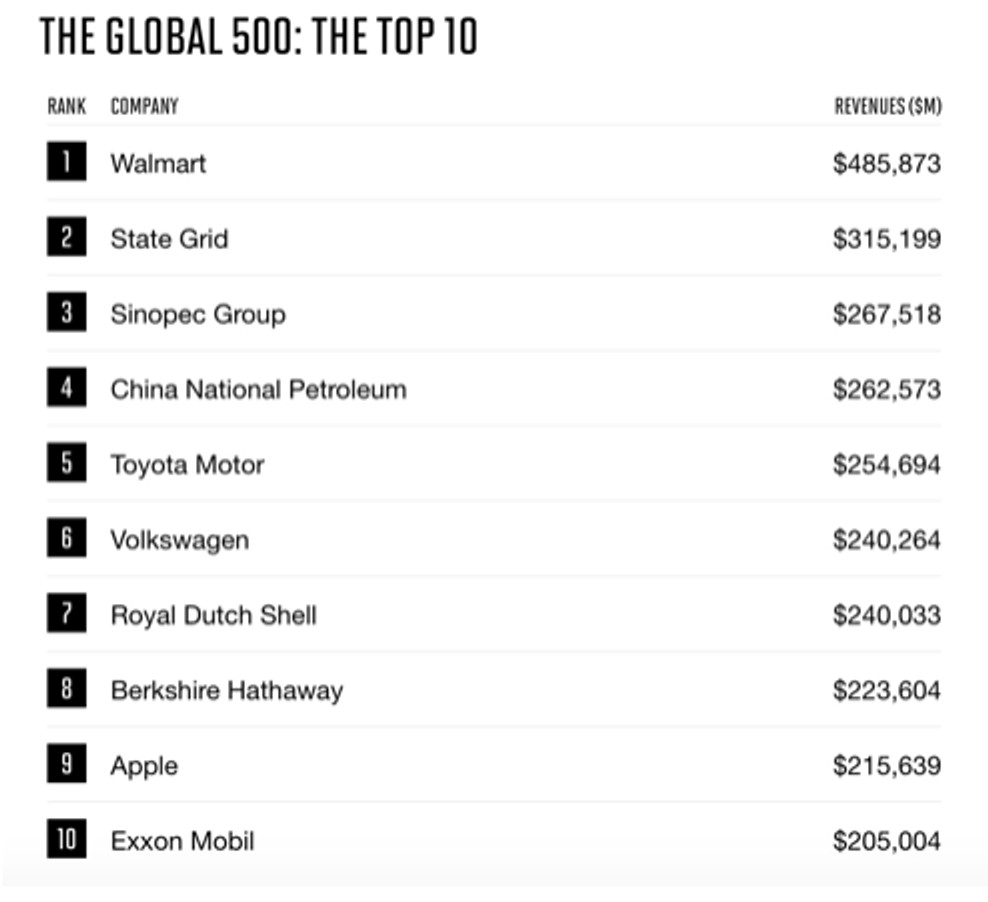The height and width of the screenshot is (902, 988).
Task: Click the rank 6 badge beside Volkswagen
Action: click(66, 538)
